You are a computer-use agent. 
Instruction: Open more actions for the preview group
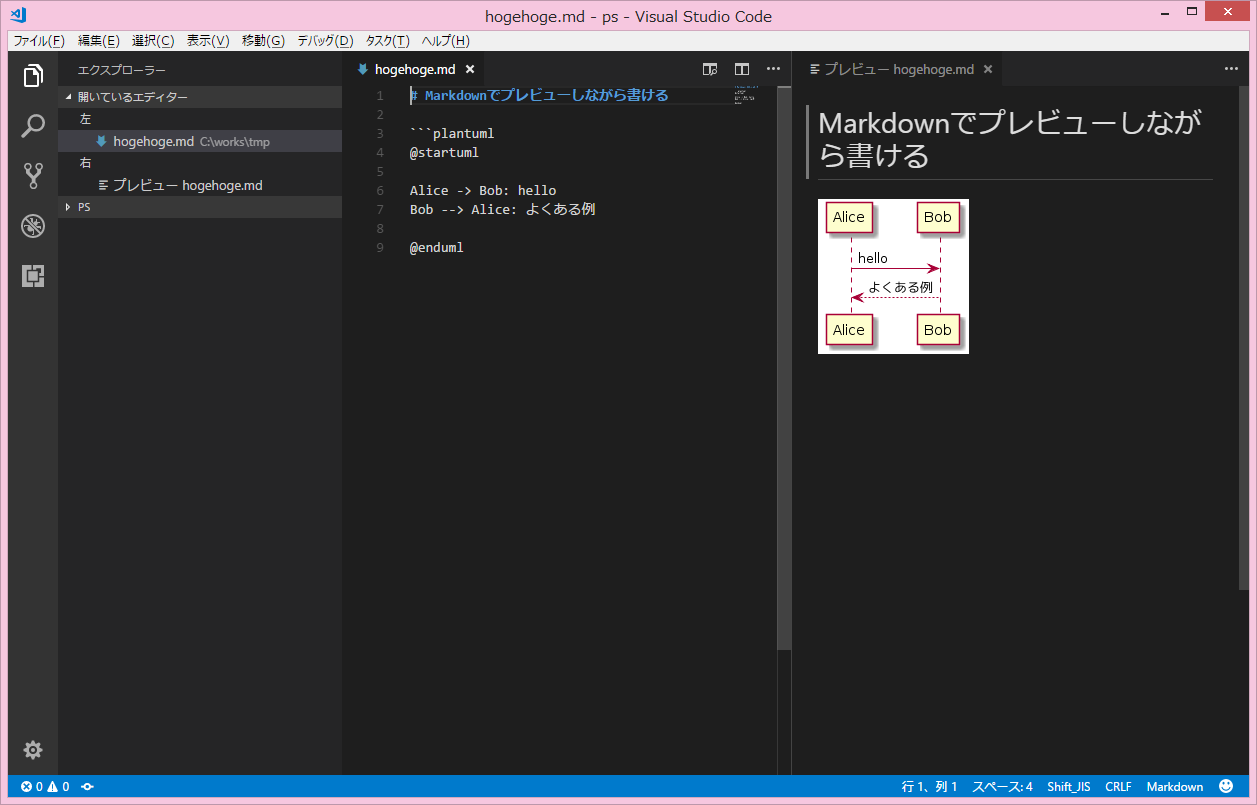[x=1231, y=69]
